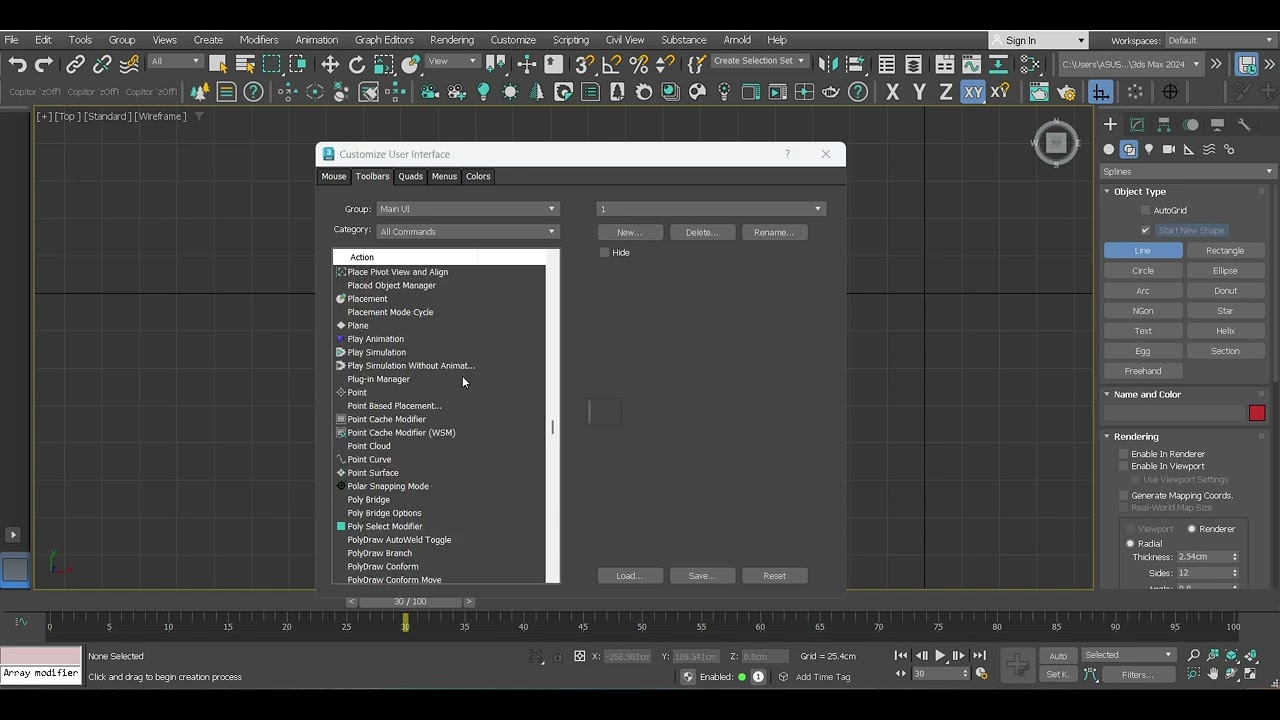Toggle the selection lock padlock icon
The image size is (1280, 720).
pos(557,656)
